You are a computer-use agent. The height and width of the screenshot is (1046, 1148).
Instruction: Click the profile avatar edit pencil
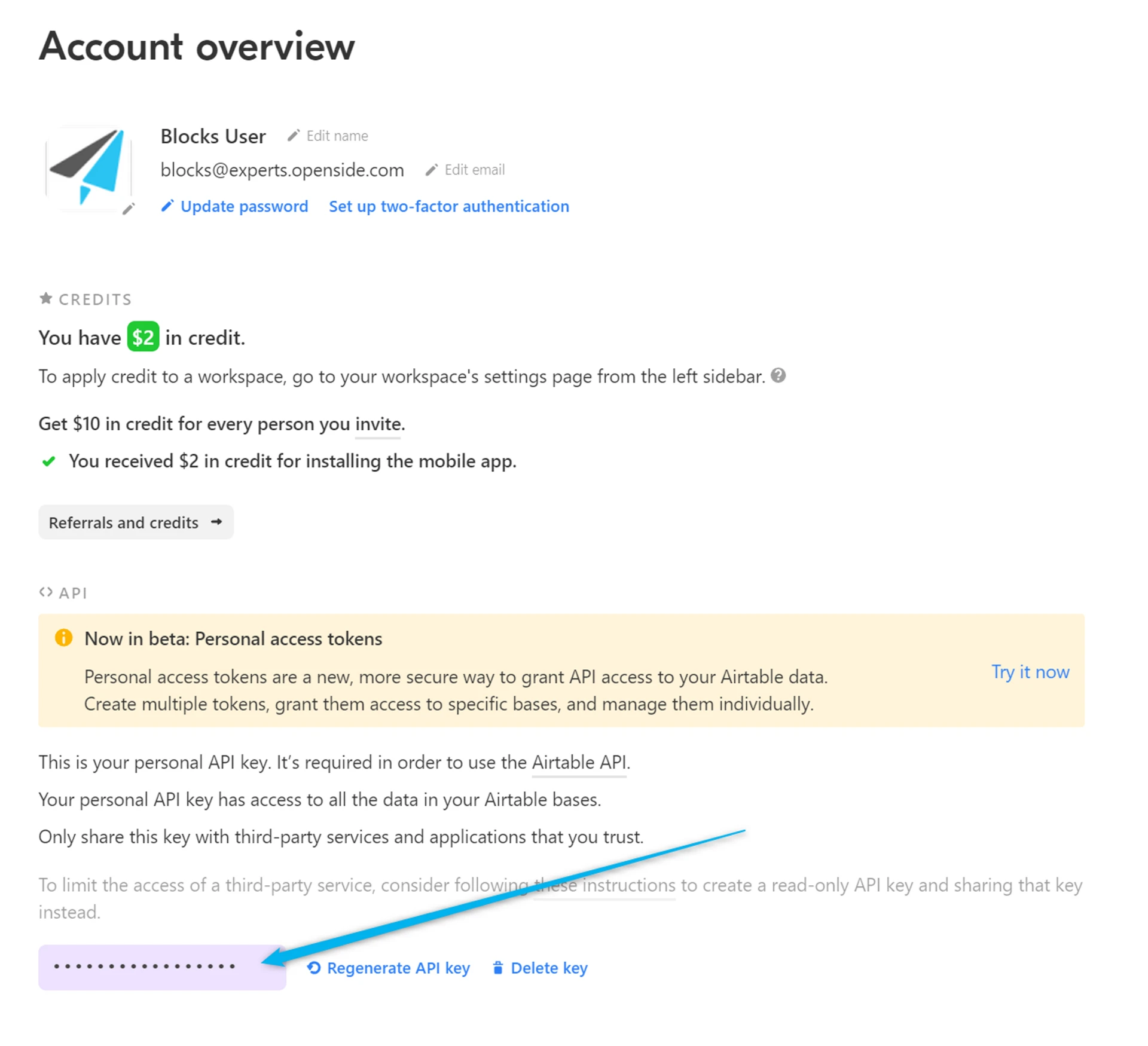(129, 209)
